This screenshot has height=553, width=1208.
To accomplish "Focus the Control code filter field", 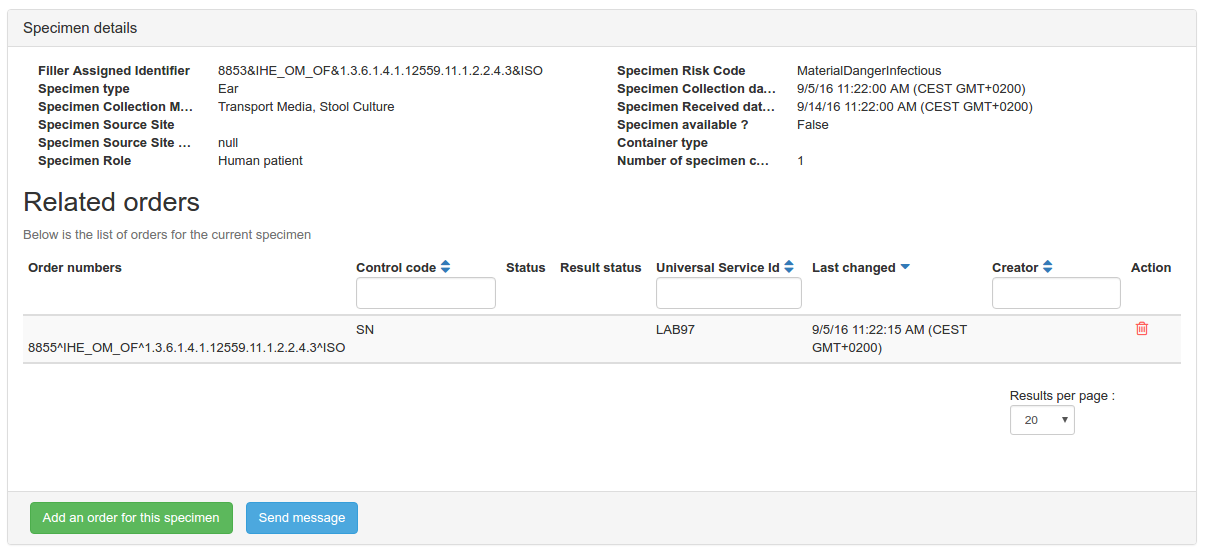I will click(x=426, y=293).
